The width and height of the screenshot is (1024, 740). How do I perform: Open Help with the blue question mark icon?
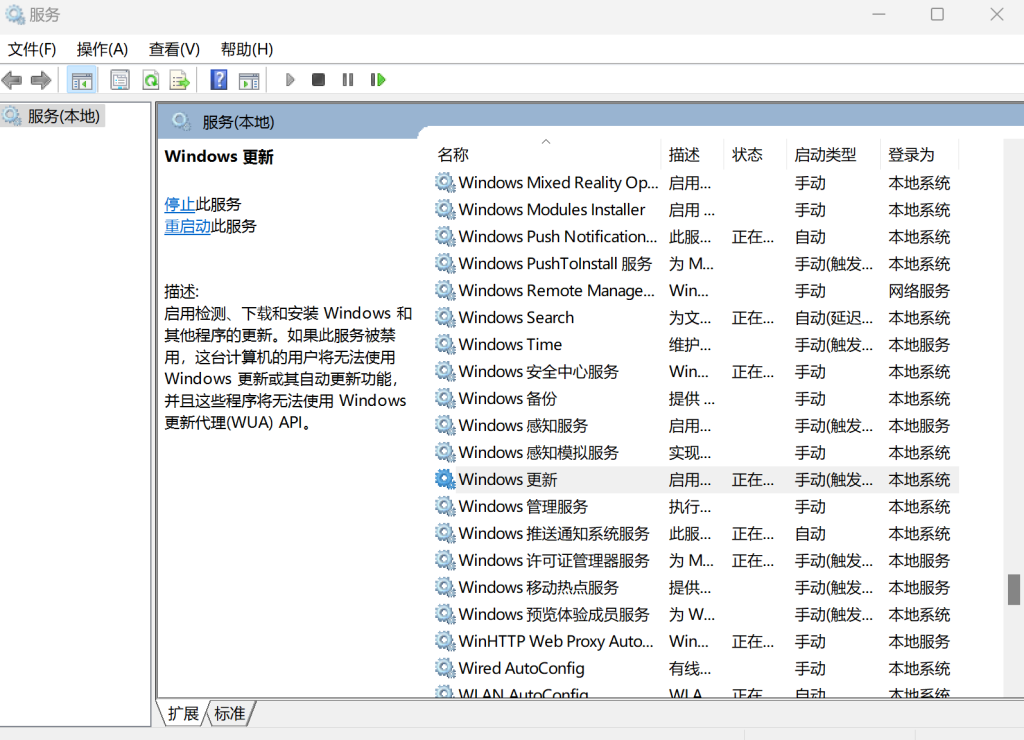click(x=219, y=80)
